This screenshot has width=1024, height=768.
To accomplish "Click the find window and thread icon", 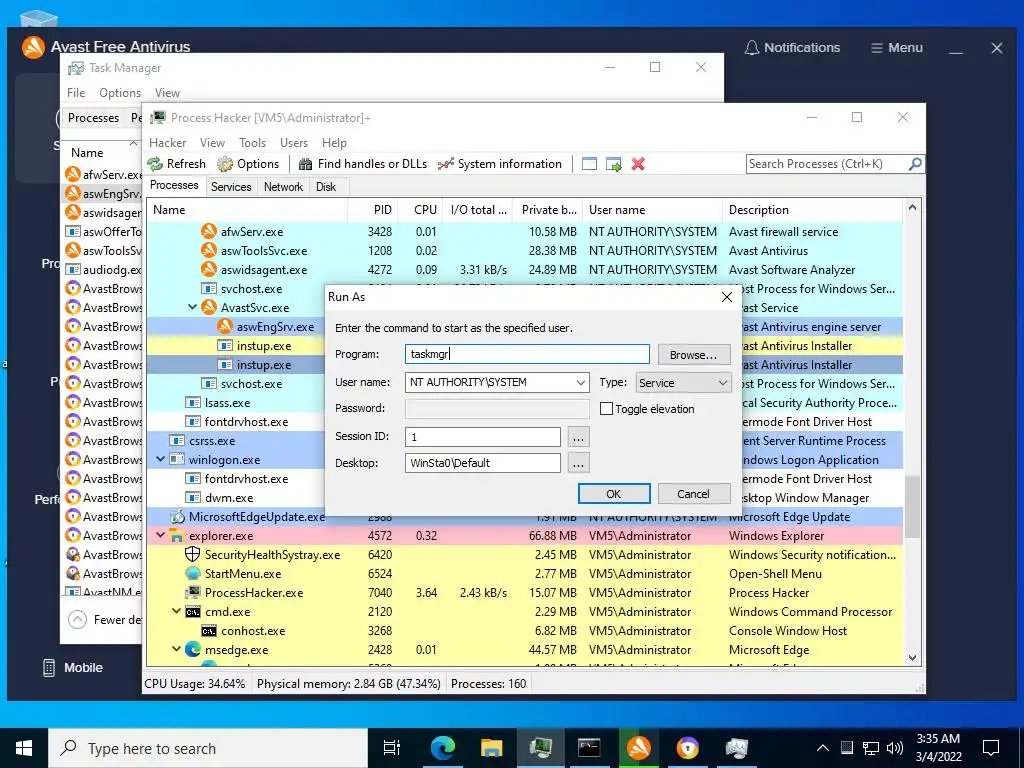I will click(x=614, y=164).
